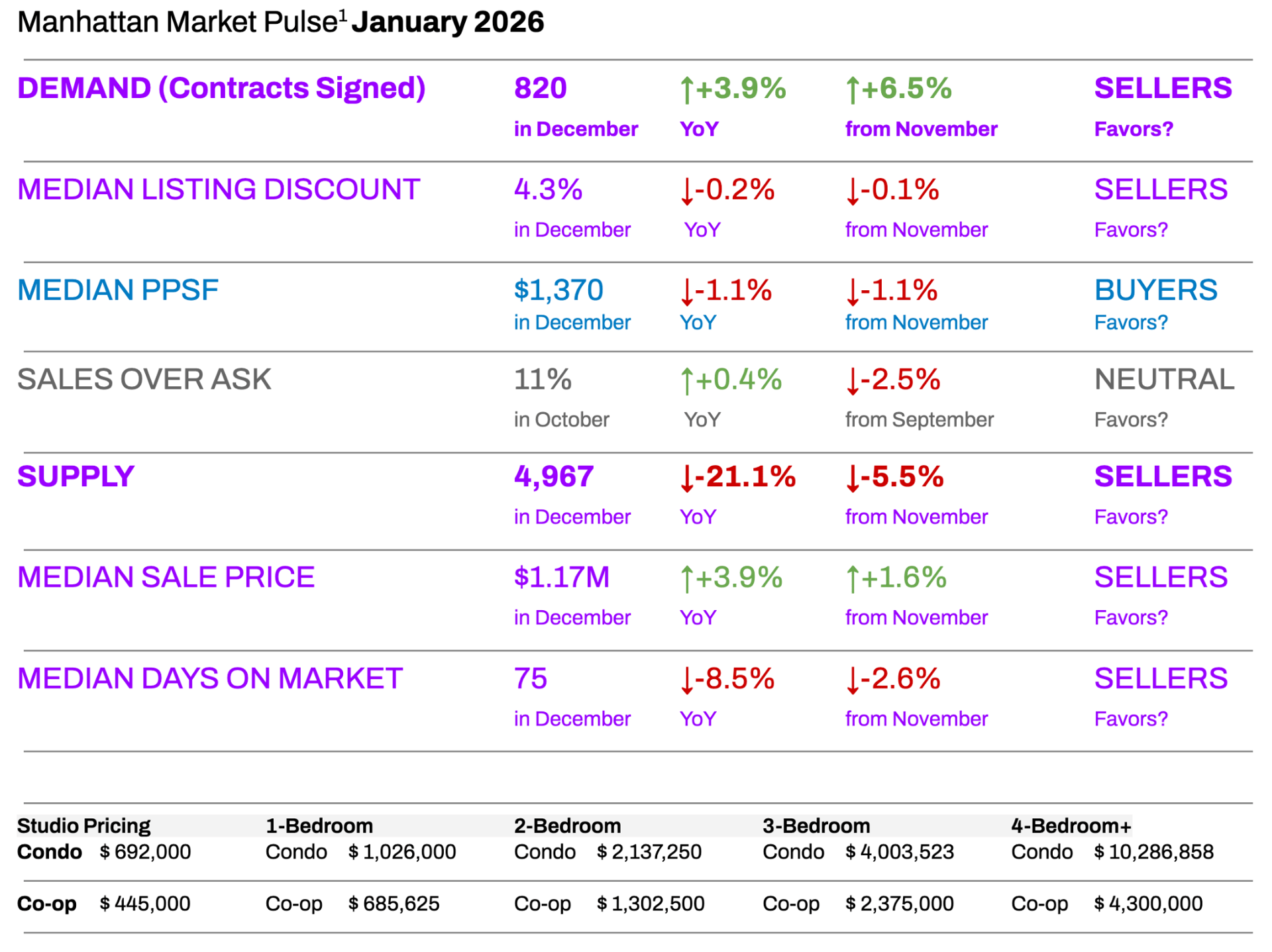Select the 4-Bedroom+ column header
1272x952 pixels.
[x=1071, y=825]
